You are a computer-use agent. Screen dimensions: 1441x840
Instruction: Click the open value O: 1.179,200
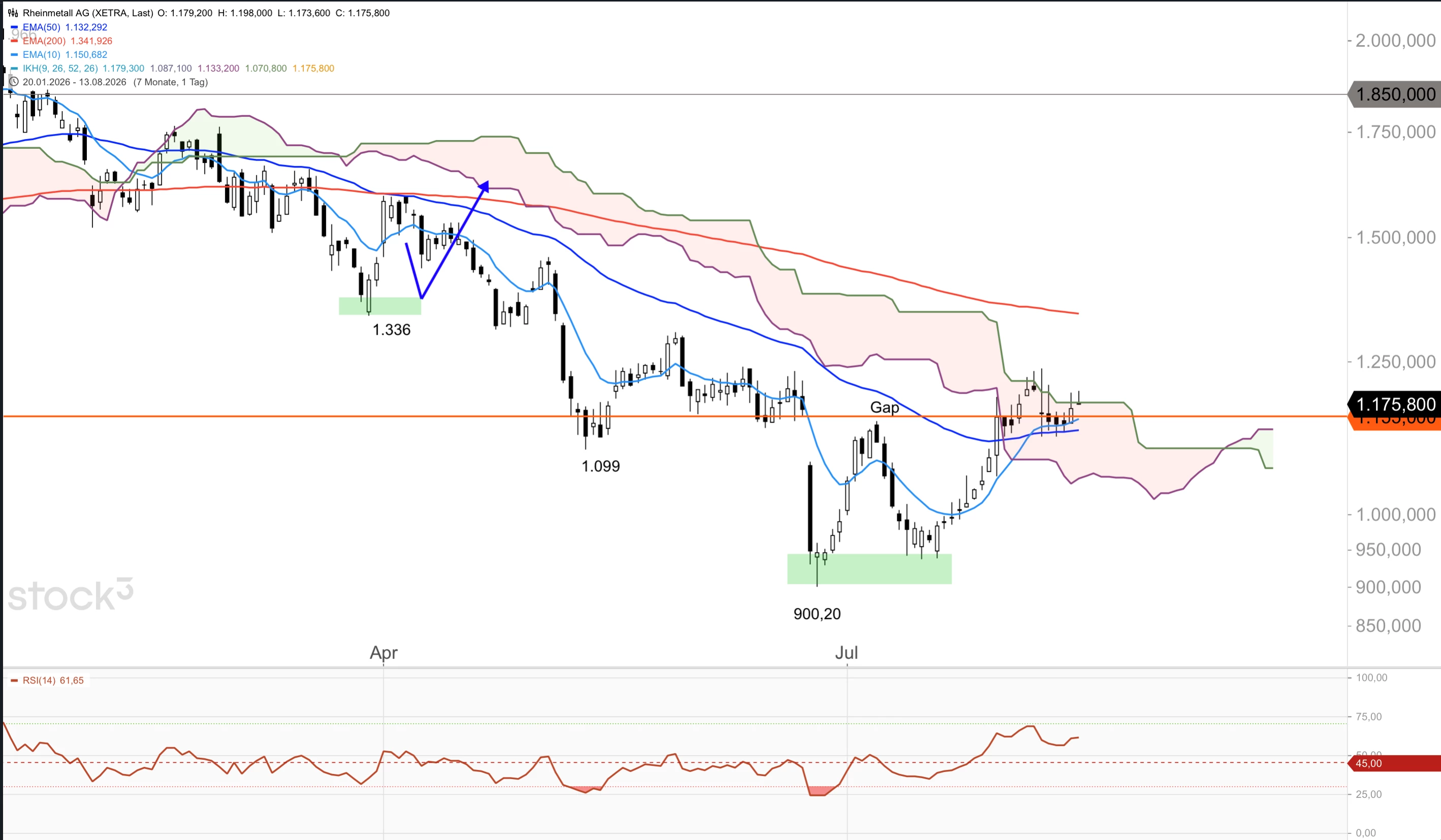click(x=185, y=13)
